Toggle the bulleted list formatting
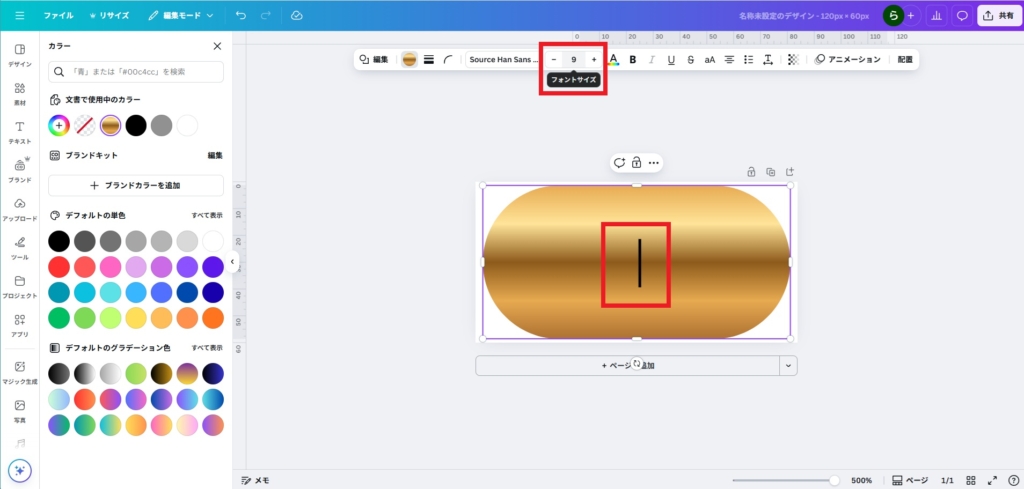 [x=749, y=60]
